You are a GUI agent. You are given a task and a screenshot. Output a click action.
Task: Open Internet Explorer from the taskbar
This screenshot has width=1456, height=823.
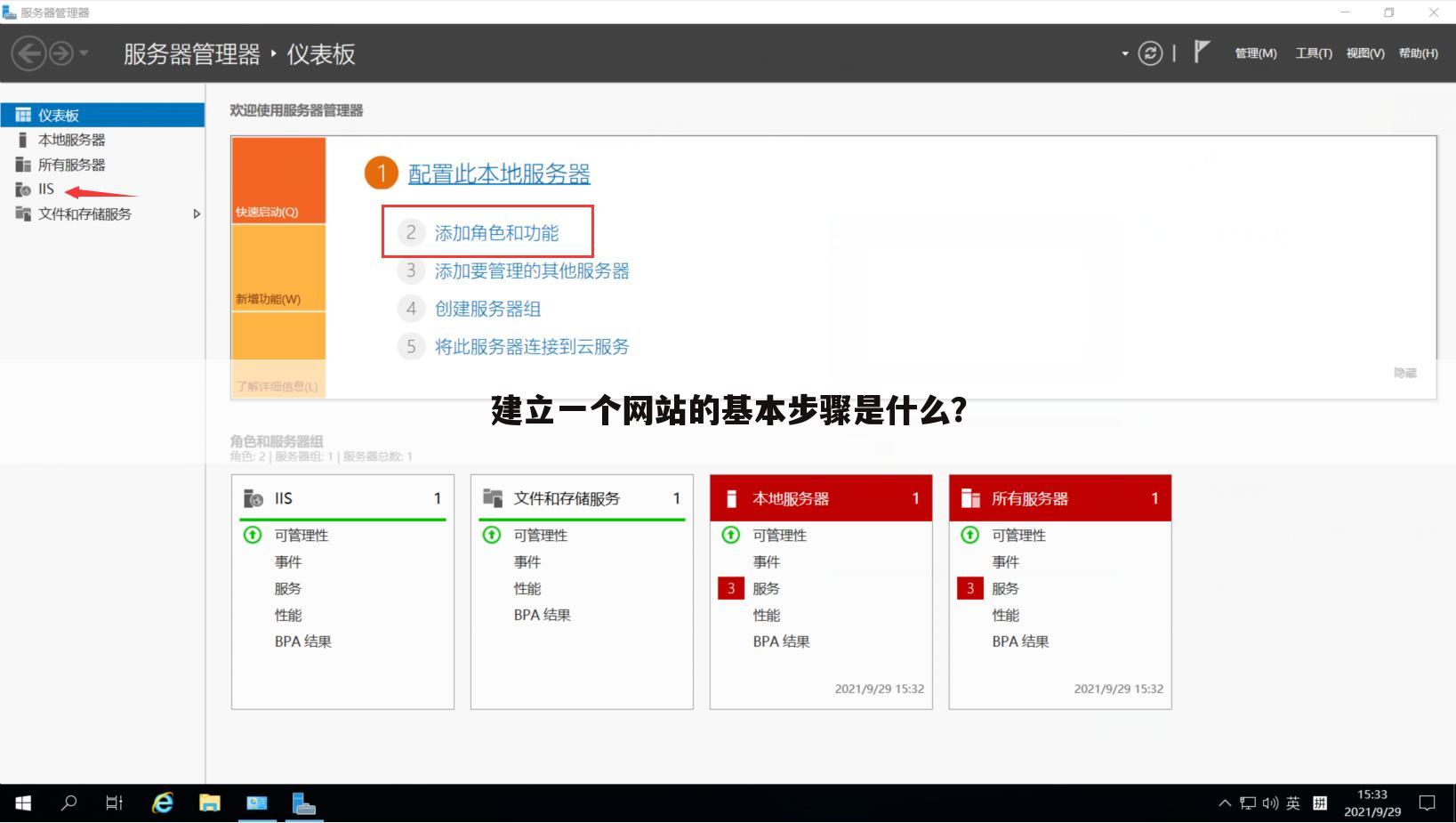pos(162,803)
